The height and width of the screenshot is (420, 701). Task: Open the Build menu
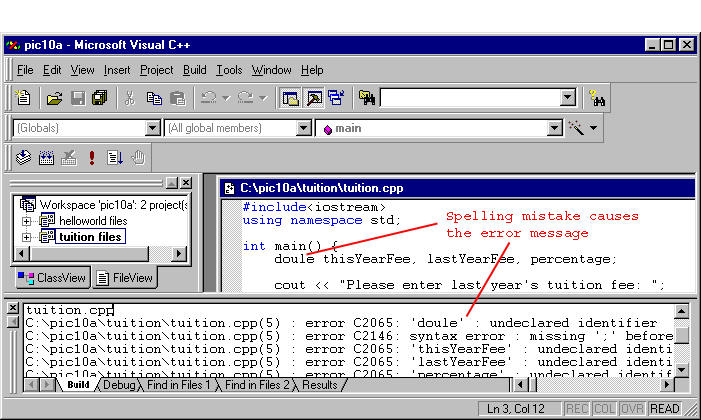tap(194, 70)
